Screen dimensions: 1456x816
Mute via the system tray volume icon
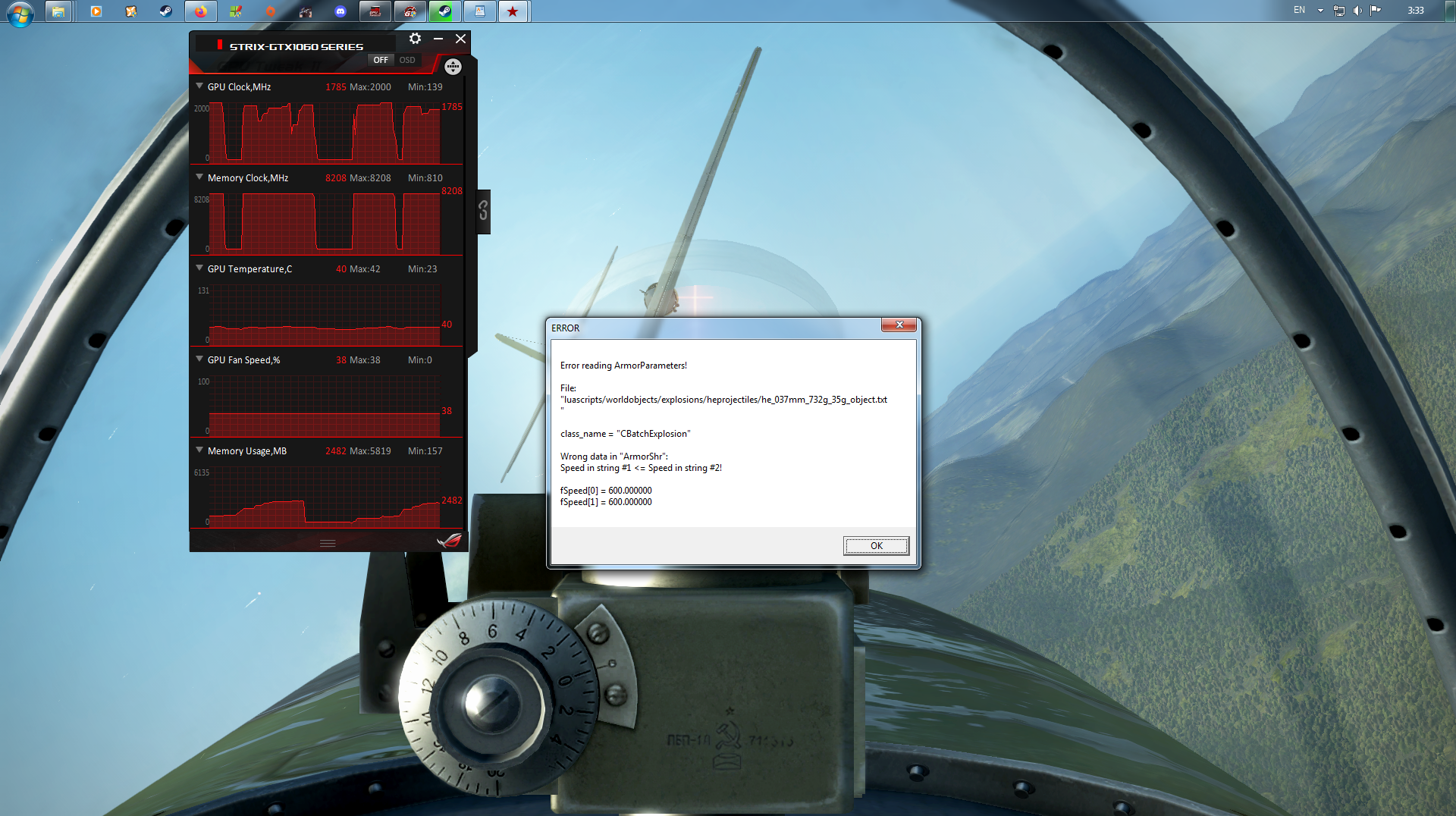click(1357, 11)
